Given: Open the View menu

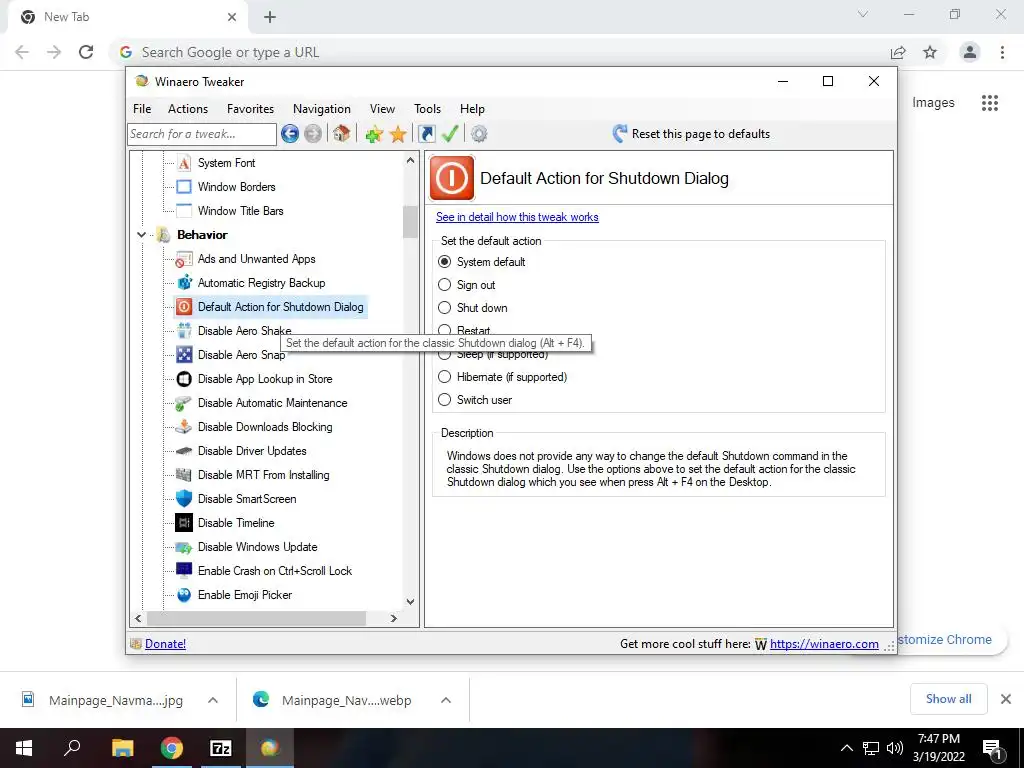Looking at the screenshot, I should pos(382,109).
